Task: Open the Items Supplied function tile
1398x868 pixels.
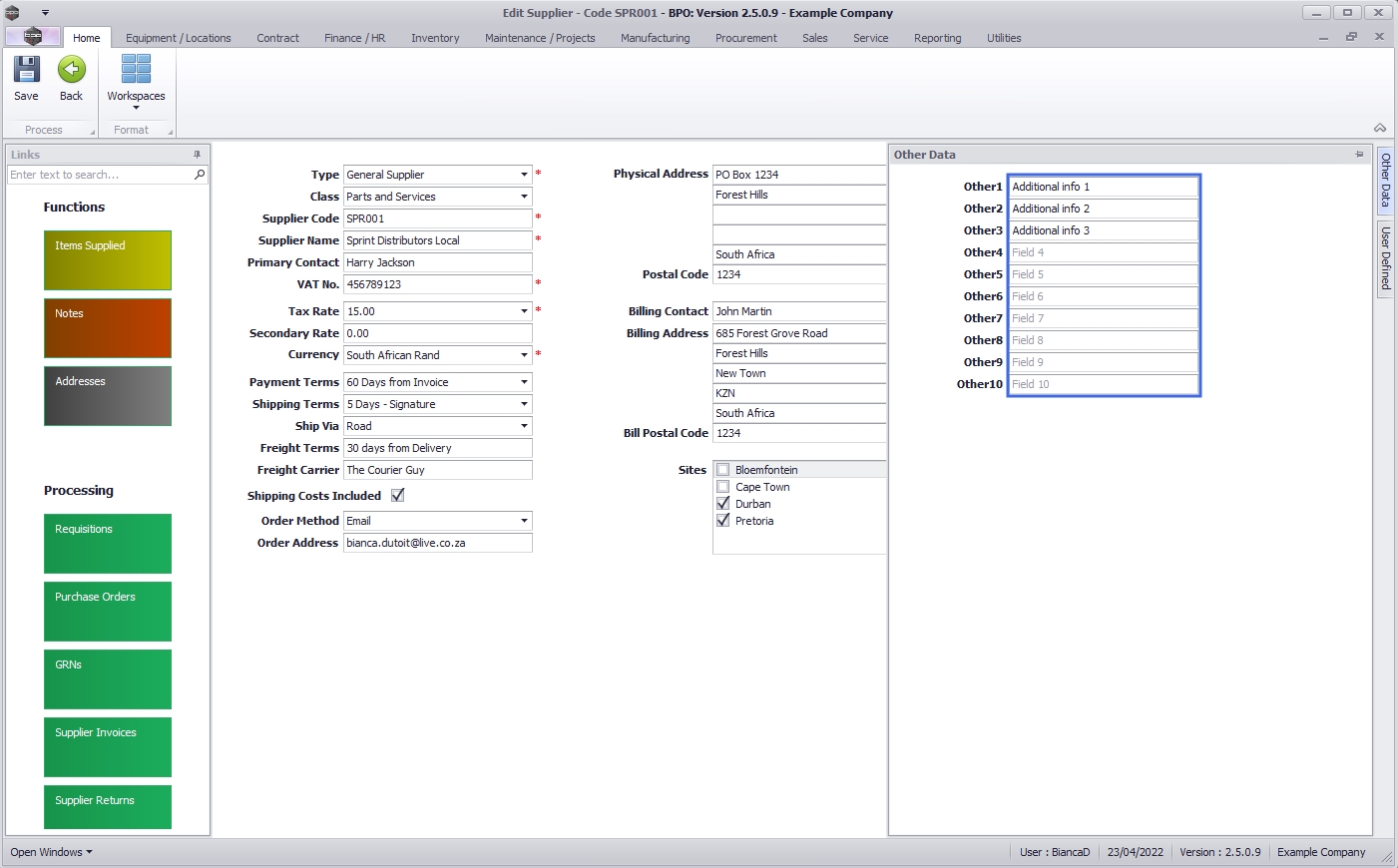Action: 108,260
